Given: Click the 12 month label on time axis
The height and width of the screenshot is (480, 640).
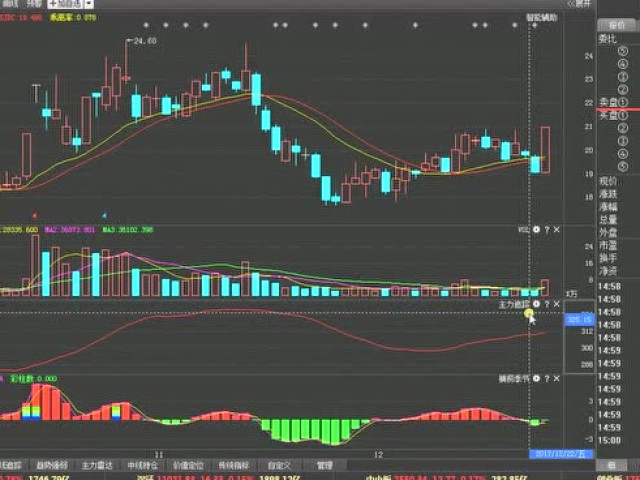Looking at the screenshot, I should point(379,454).
